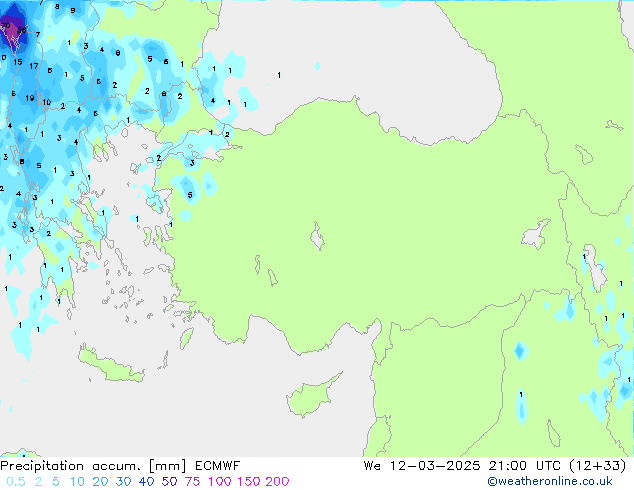Click the '21:00 UTC' time label
634x490 pixels.
point(524,466)
